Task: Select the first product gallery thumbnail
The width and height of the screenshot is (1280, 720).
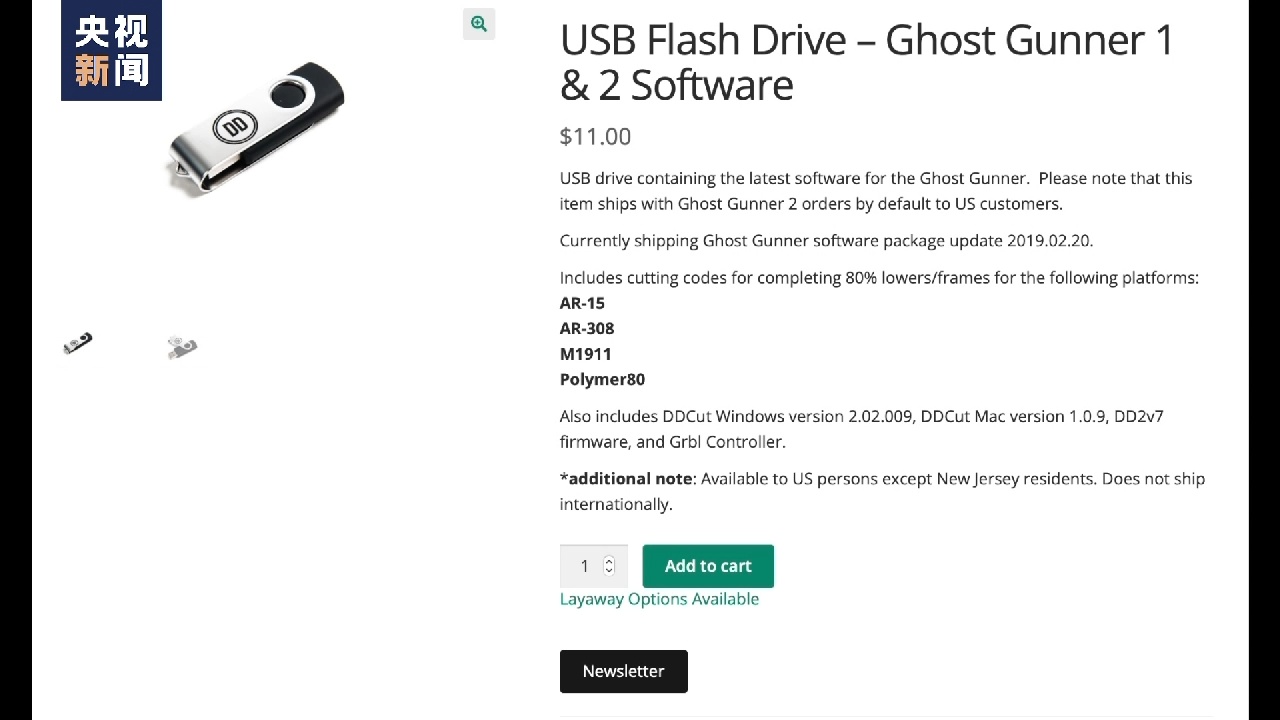Action: 78,343
